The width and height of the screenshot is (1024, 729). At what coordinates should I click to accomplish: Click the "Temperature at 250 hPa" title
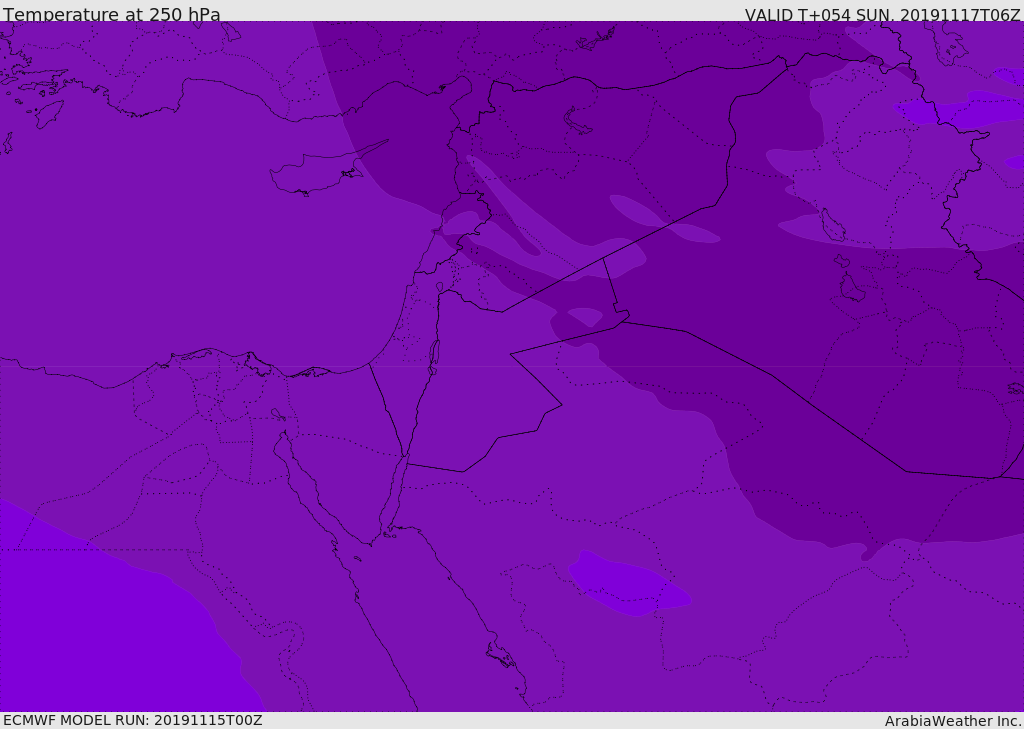[112, 15]
